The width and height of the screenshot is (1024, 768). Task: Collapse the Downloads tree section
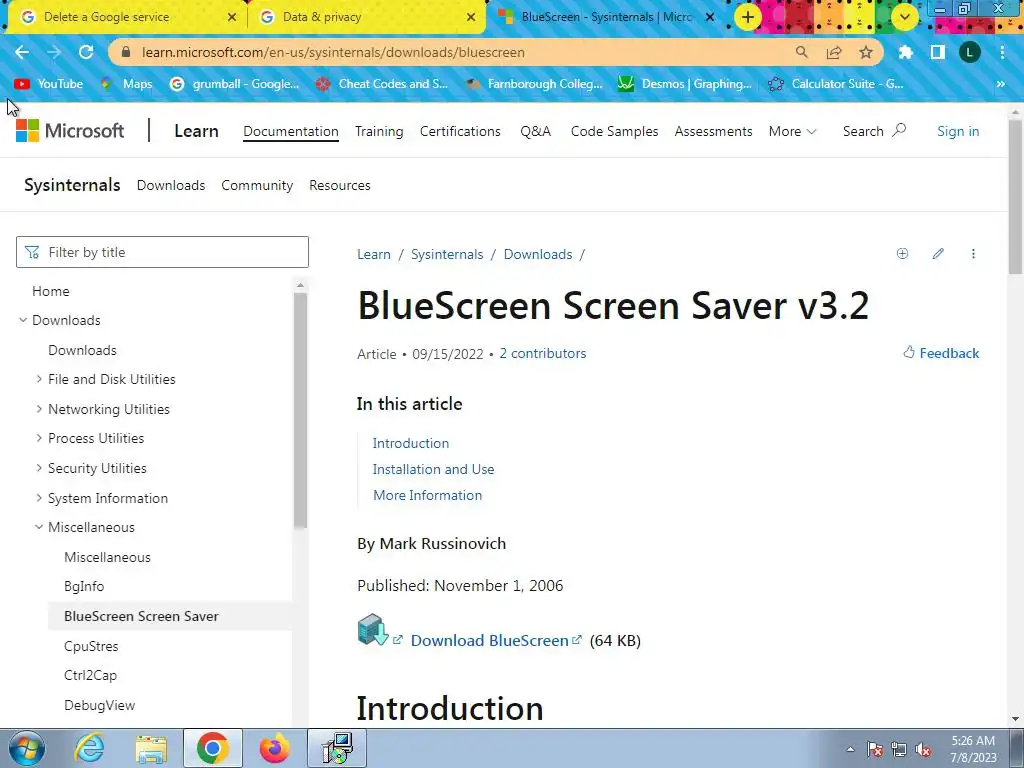(23, 320)
